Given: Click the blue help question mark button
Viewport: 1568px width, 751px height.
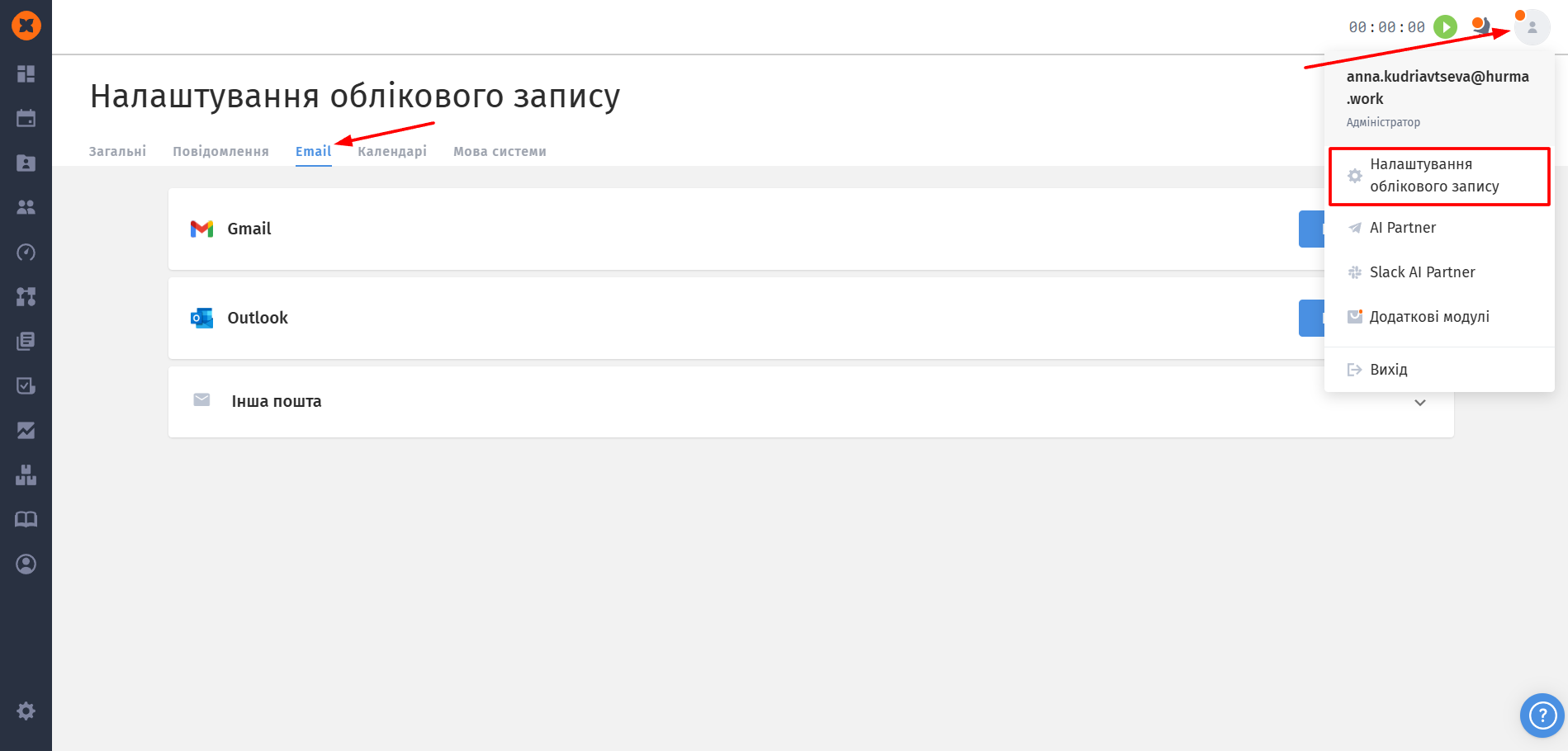Looking at the screenshot, I should coord(1542,715).
